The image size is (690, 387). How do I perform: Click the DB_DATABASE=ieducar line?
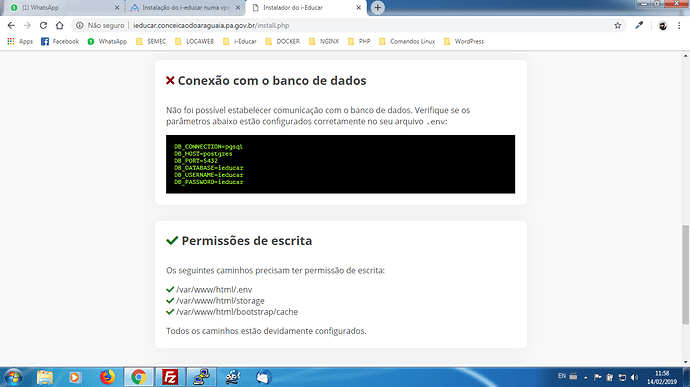click(x=209, y=168)
